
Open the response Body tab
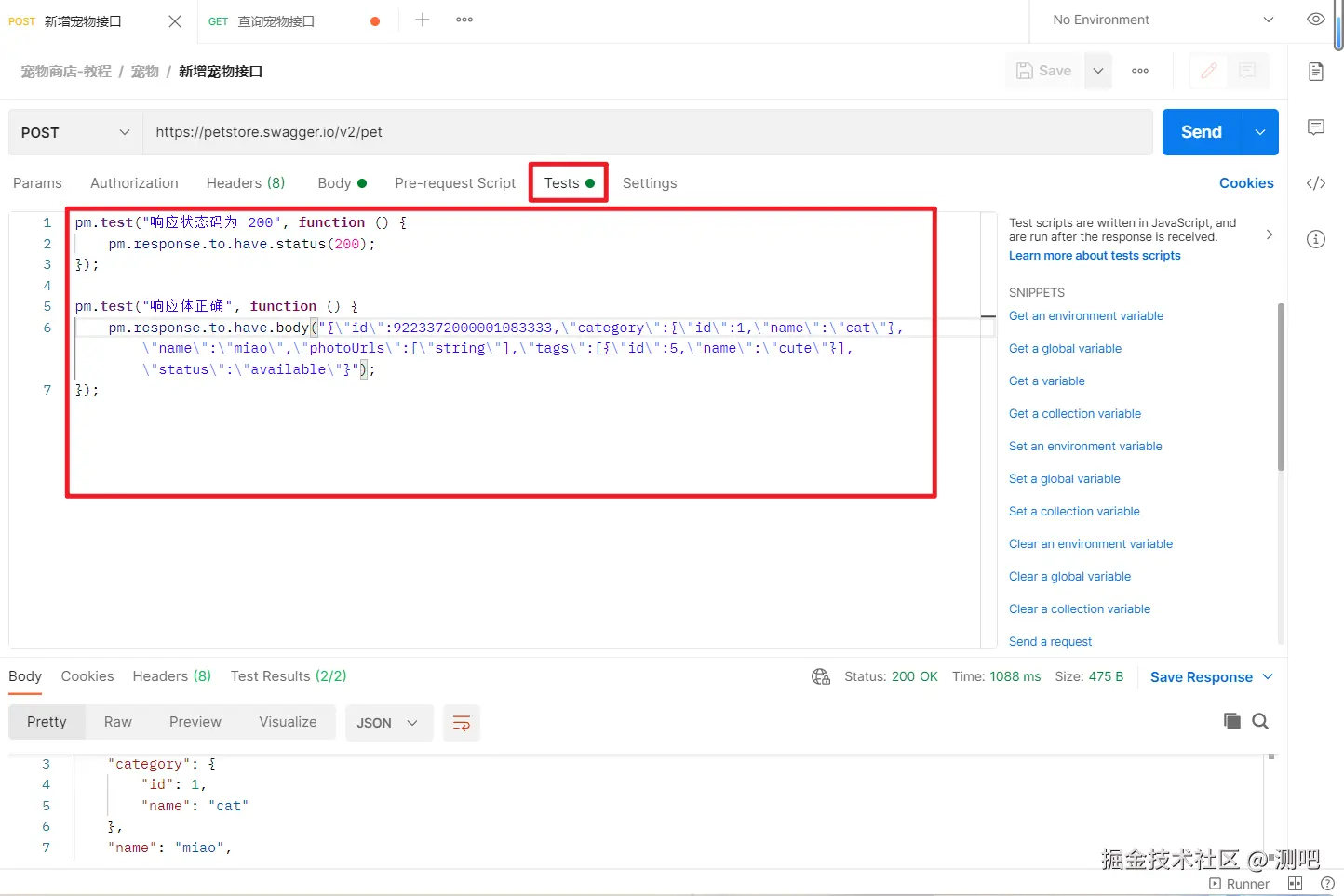coord(25,676)
